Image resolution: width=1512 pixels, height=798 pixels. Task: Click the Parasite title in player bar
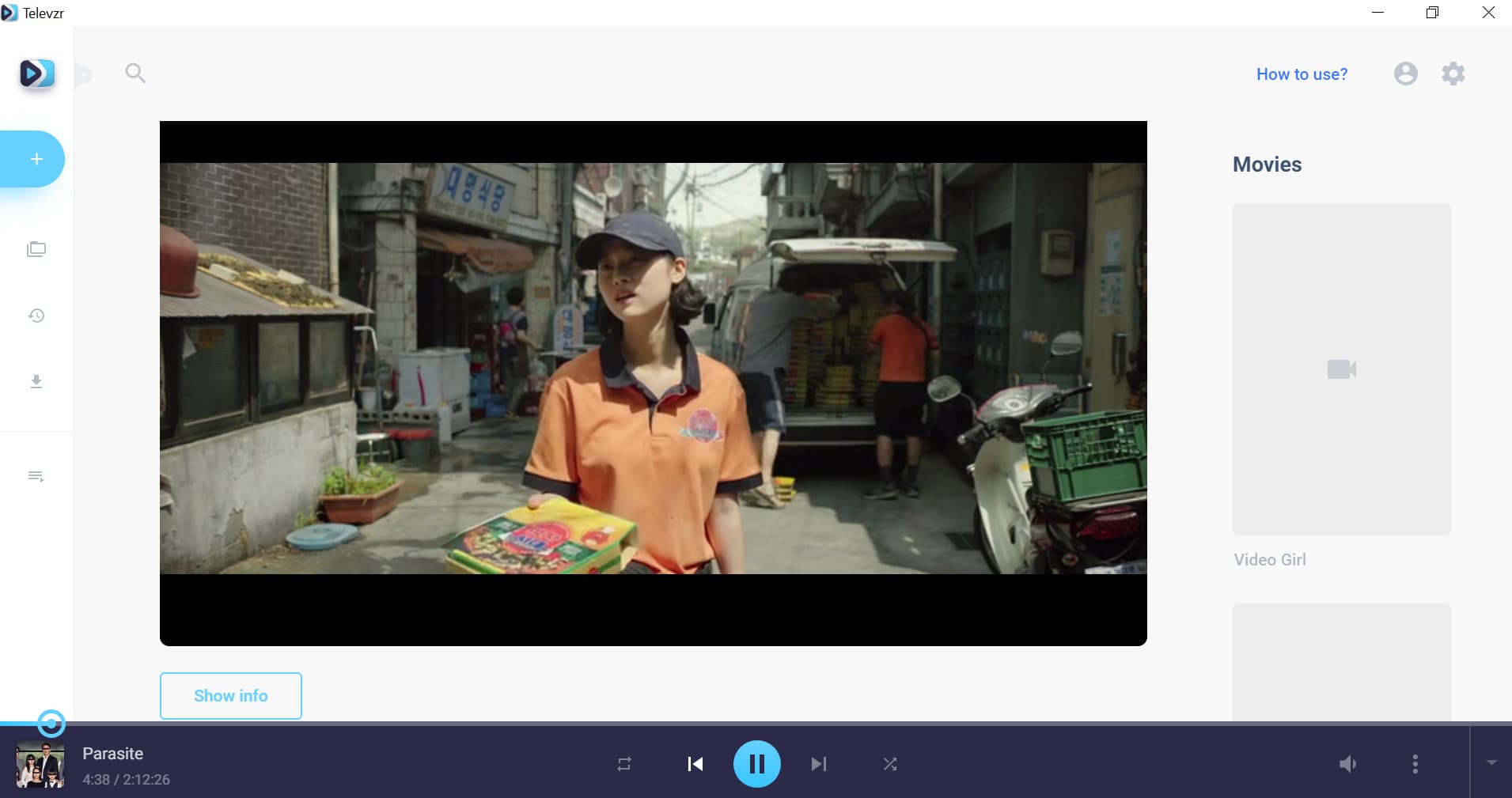pos(113,754)
